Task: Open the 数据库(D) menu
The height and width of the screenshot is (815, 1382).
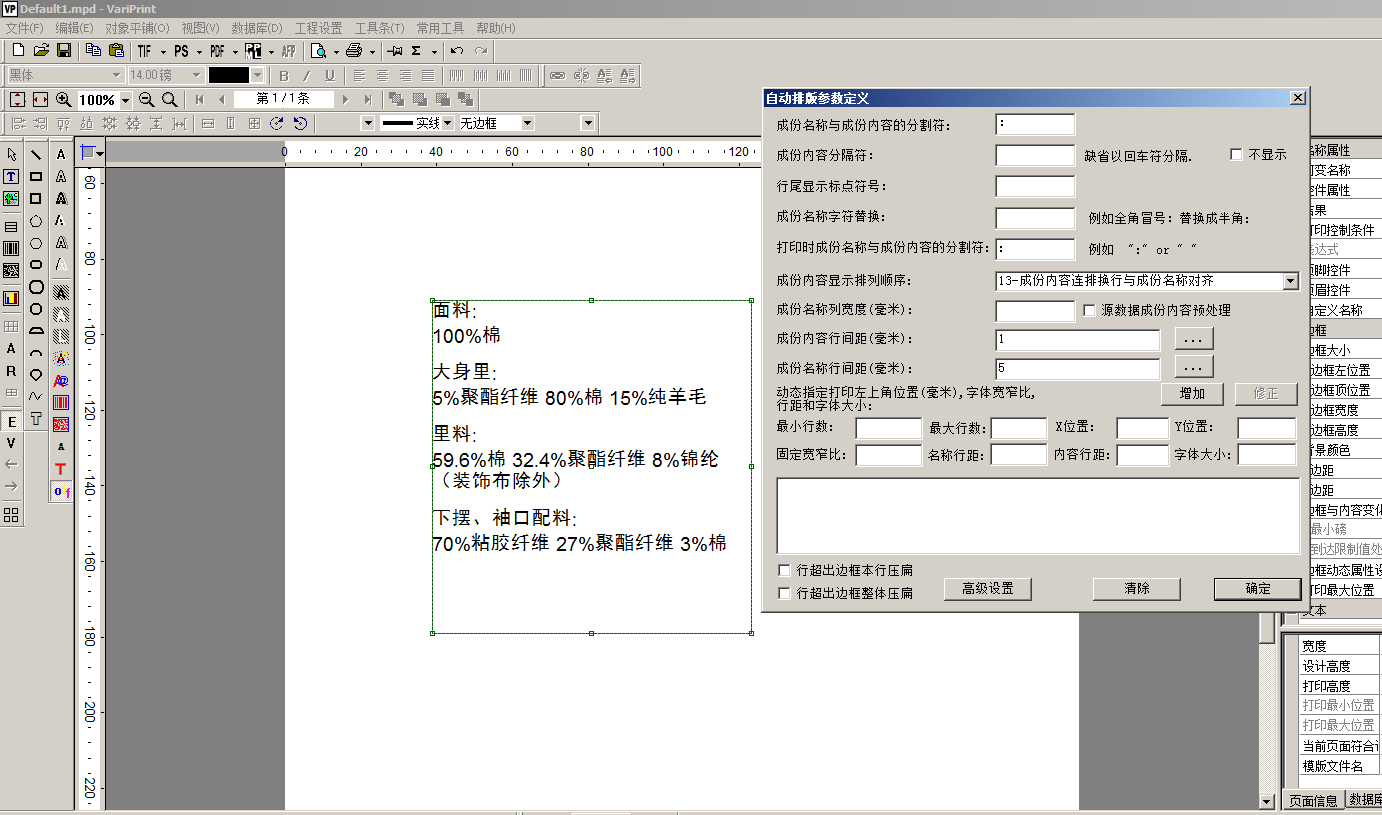Action: pos(257,28)
